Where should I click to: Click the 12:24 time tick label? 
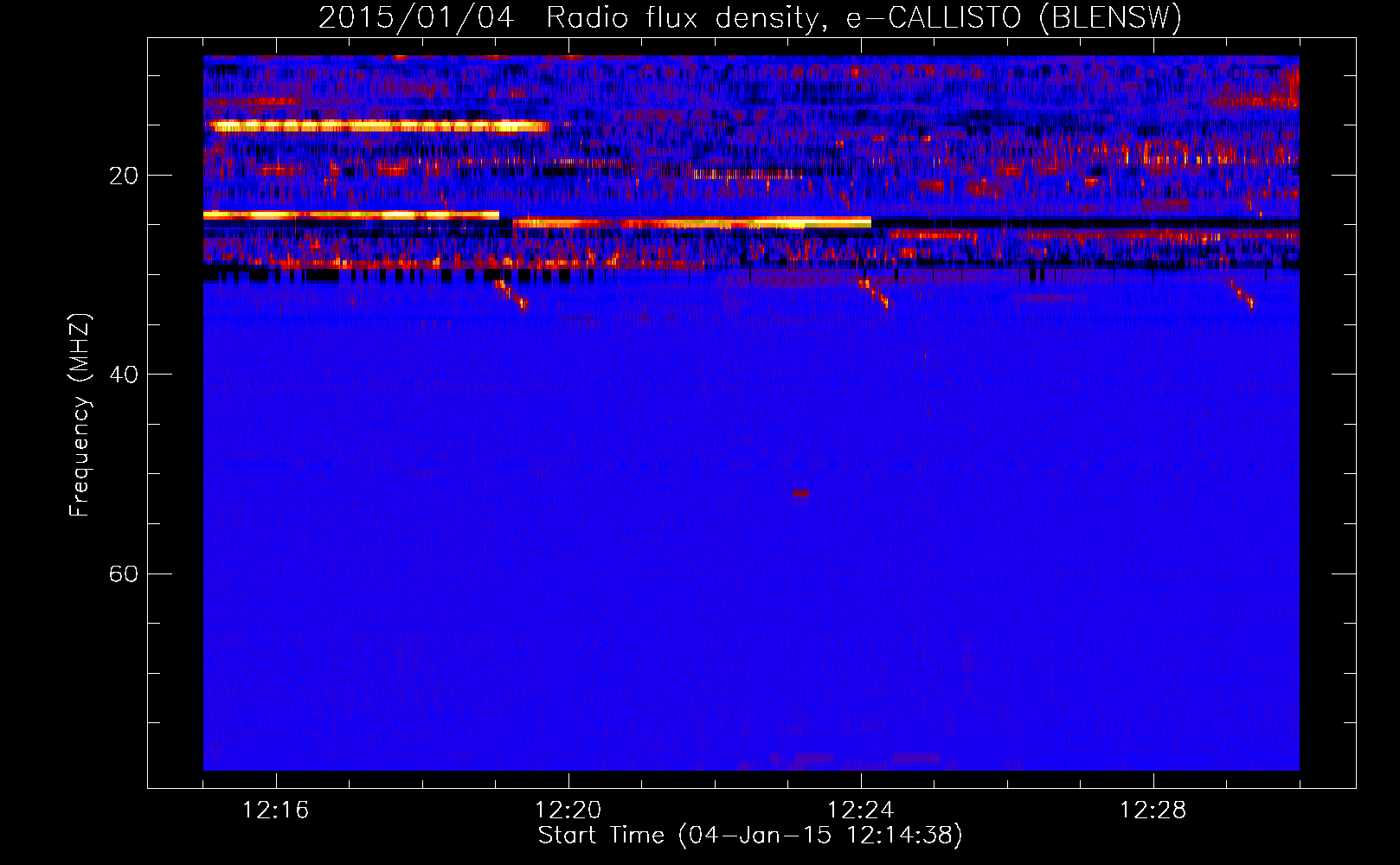coord(861,811)
